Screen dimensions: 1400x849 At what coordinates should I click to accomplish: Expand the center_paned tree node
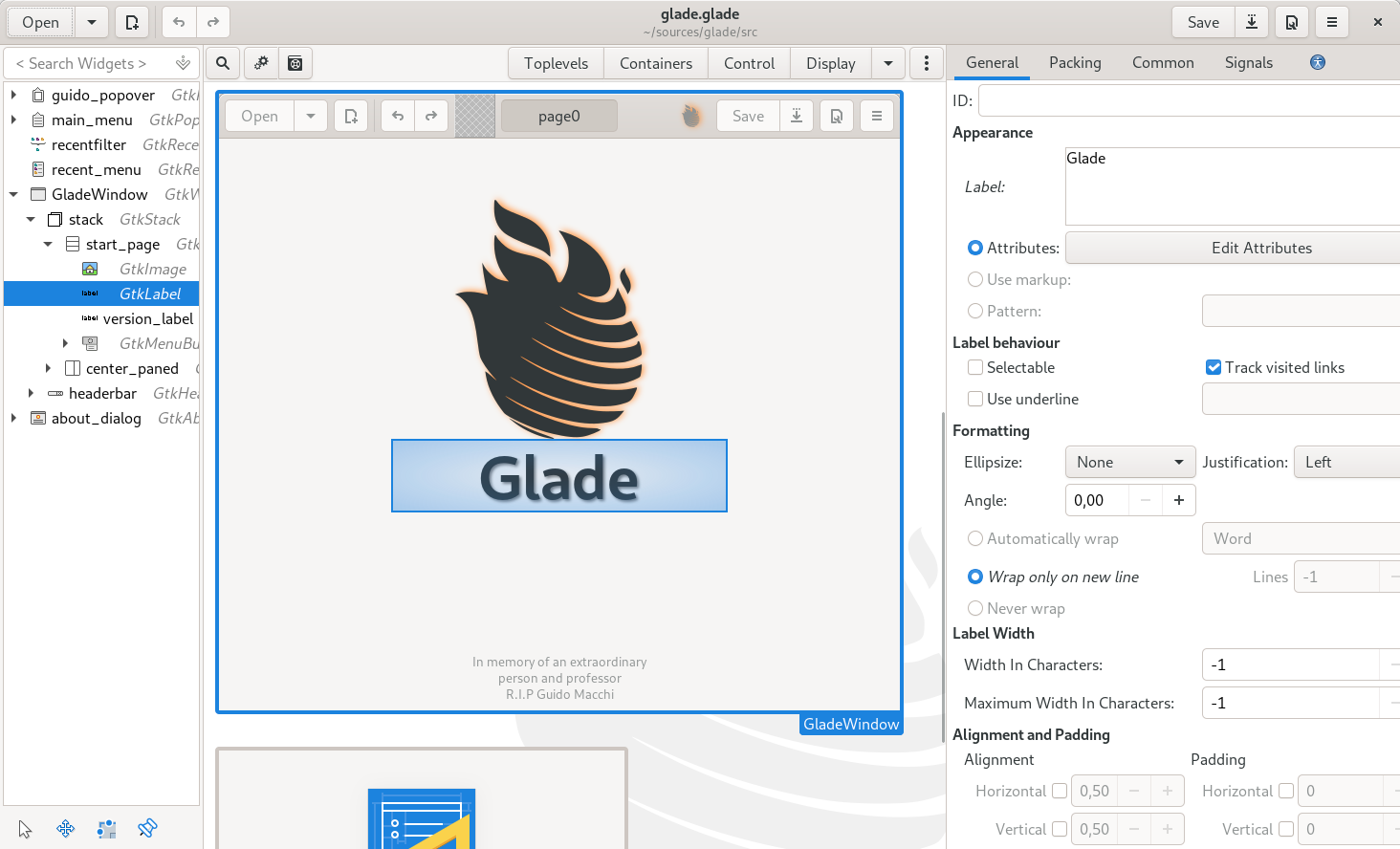click(x=48, y=368)
